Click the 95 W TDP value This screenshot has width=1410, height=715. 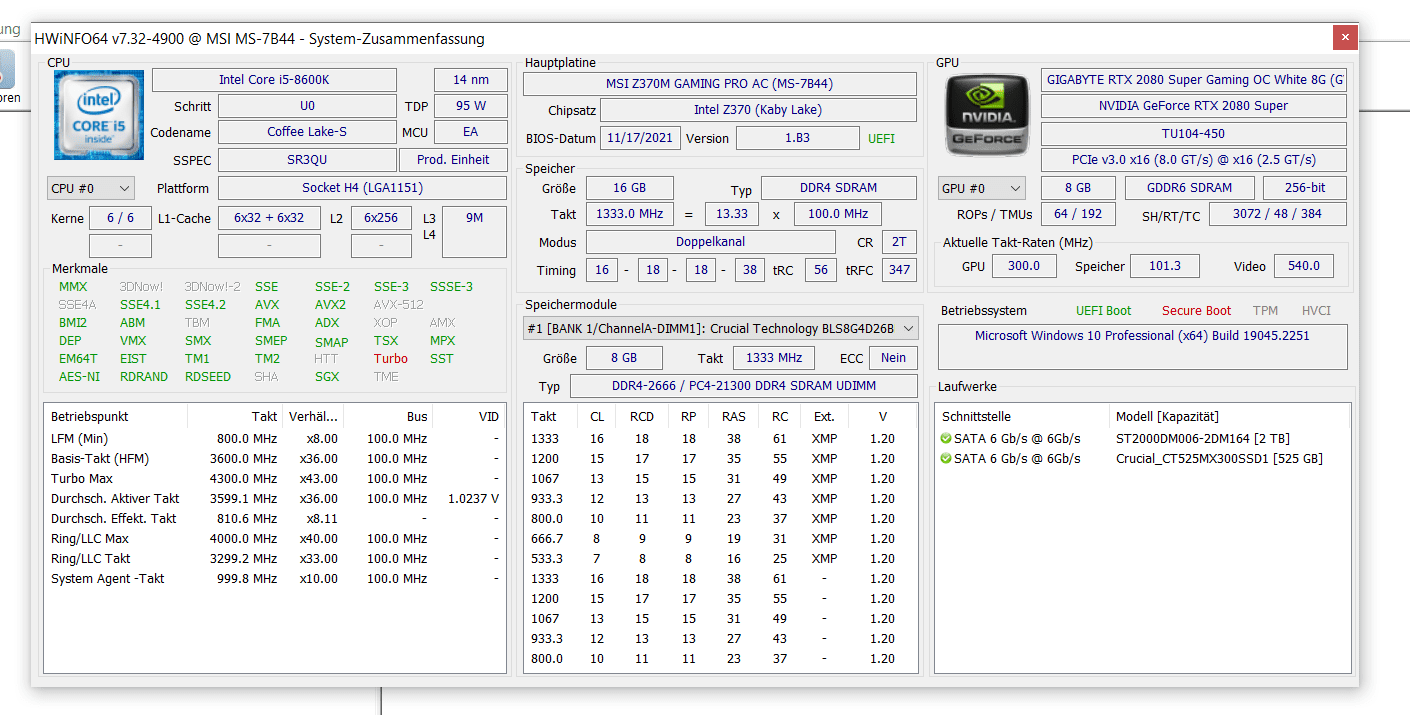pyautogui.click(x=470, y=106)
